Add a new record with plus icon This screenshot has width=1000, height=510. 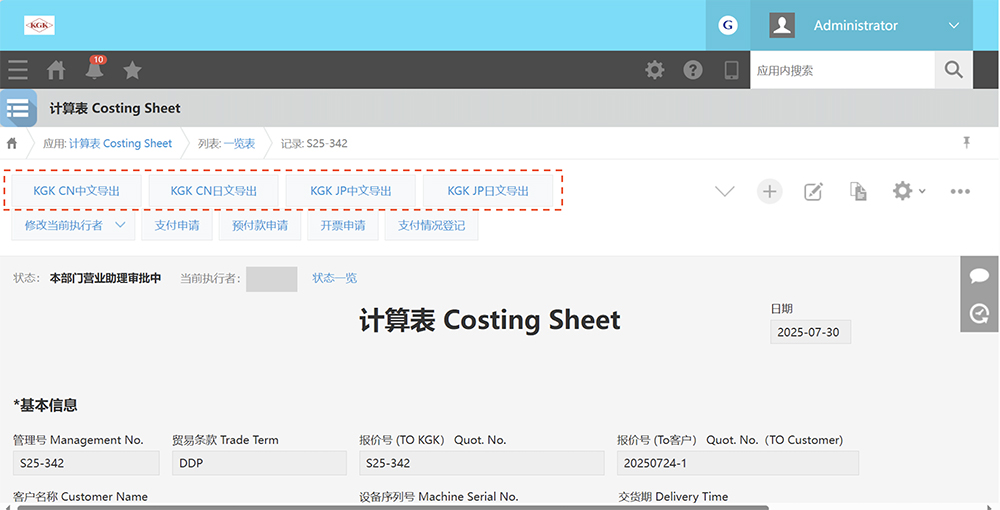click(x=769, y=191)
